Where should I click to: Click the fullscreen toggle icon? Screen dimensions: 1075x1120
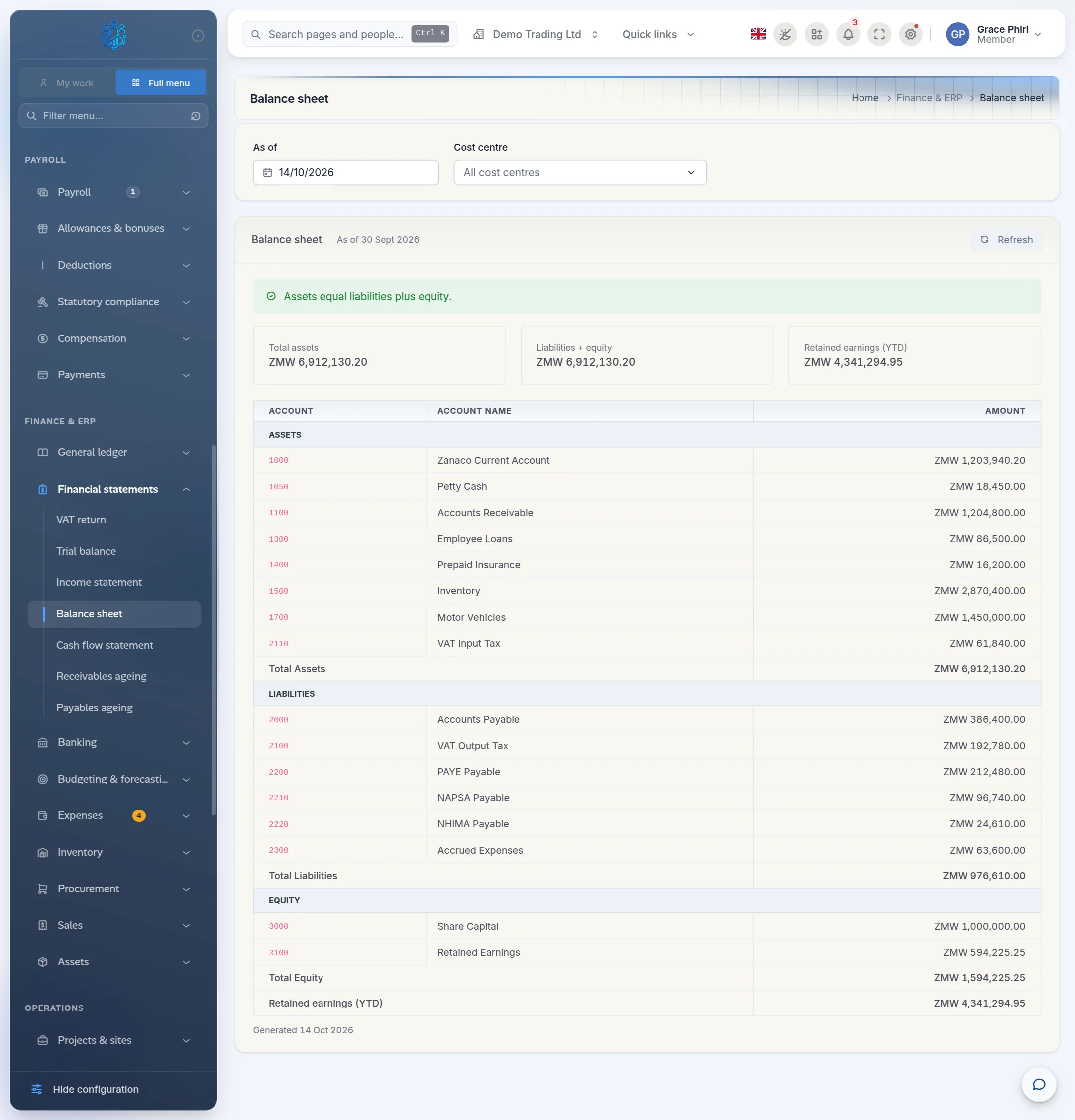879,34
